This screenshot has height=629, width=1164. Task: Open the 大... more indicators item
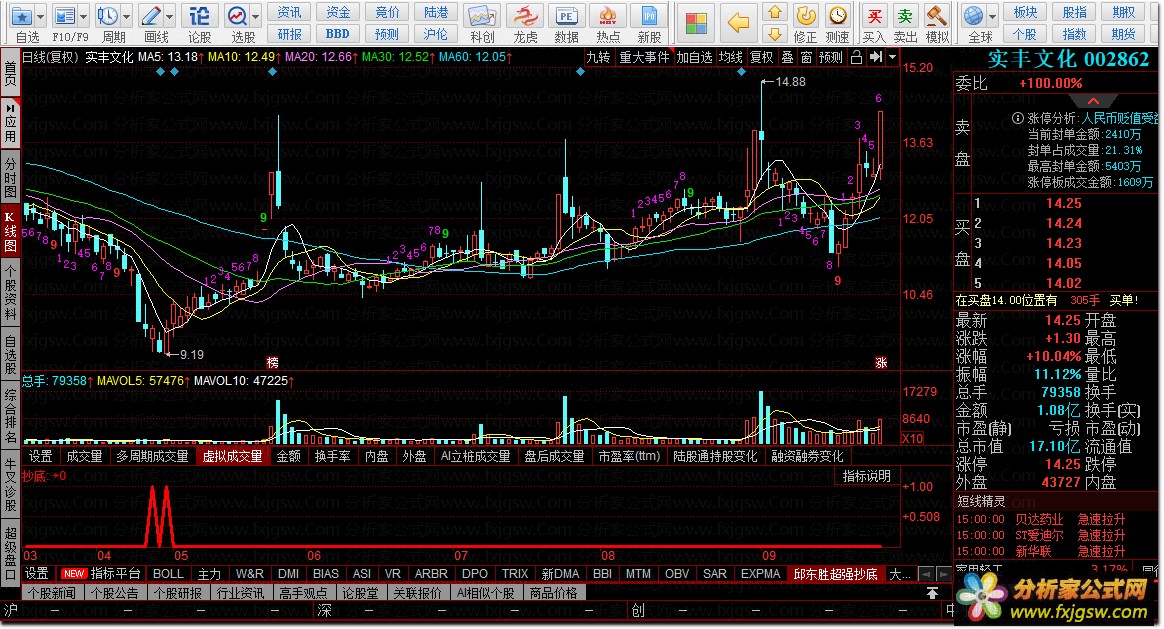point(900,574)
